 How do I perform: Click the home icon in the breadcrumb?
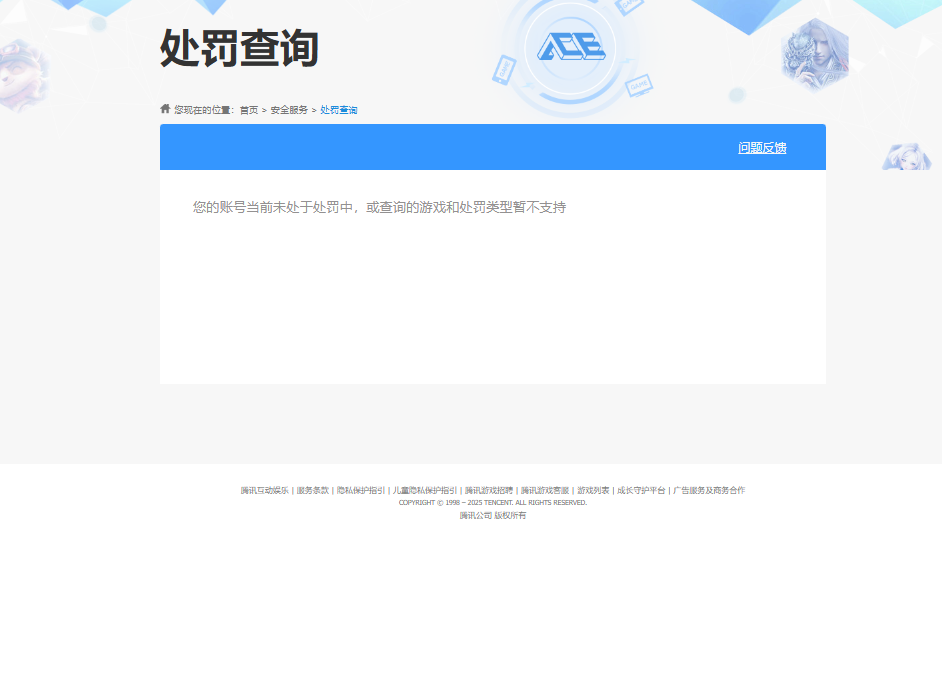coord(164,109)
